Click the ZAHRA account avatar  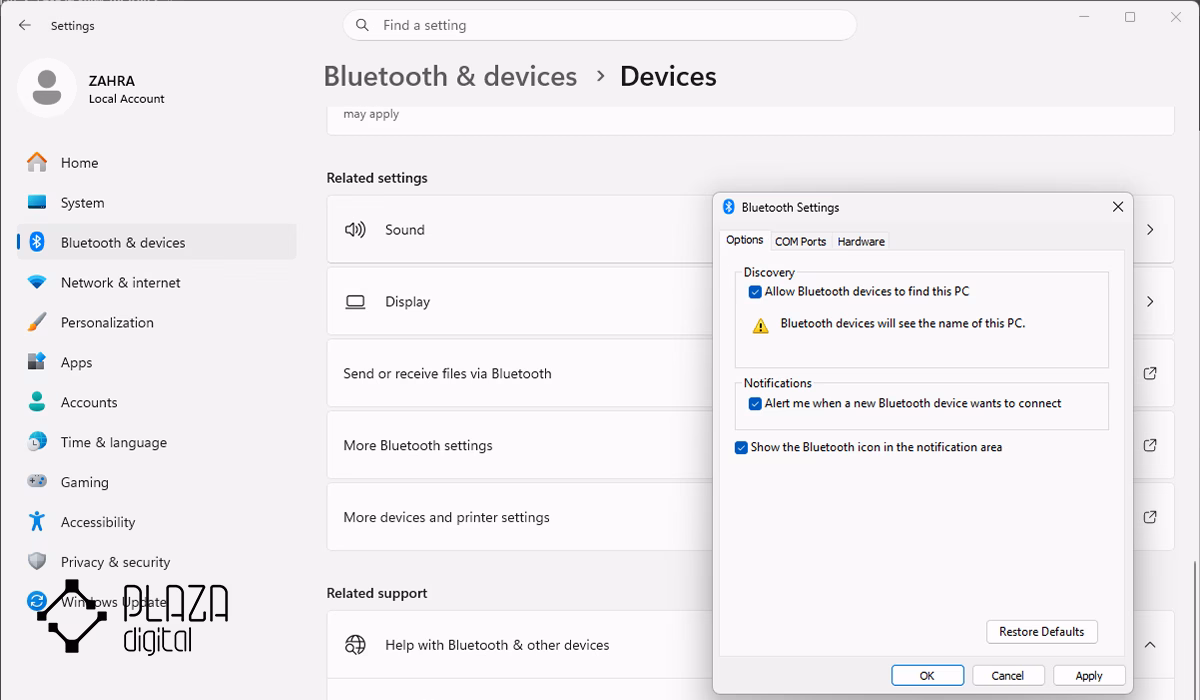pyautogui.click(x=46, y=88)
